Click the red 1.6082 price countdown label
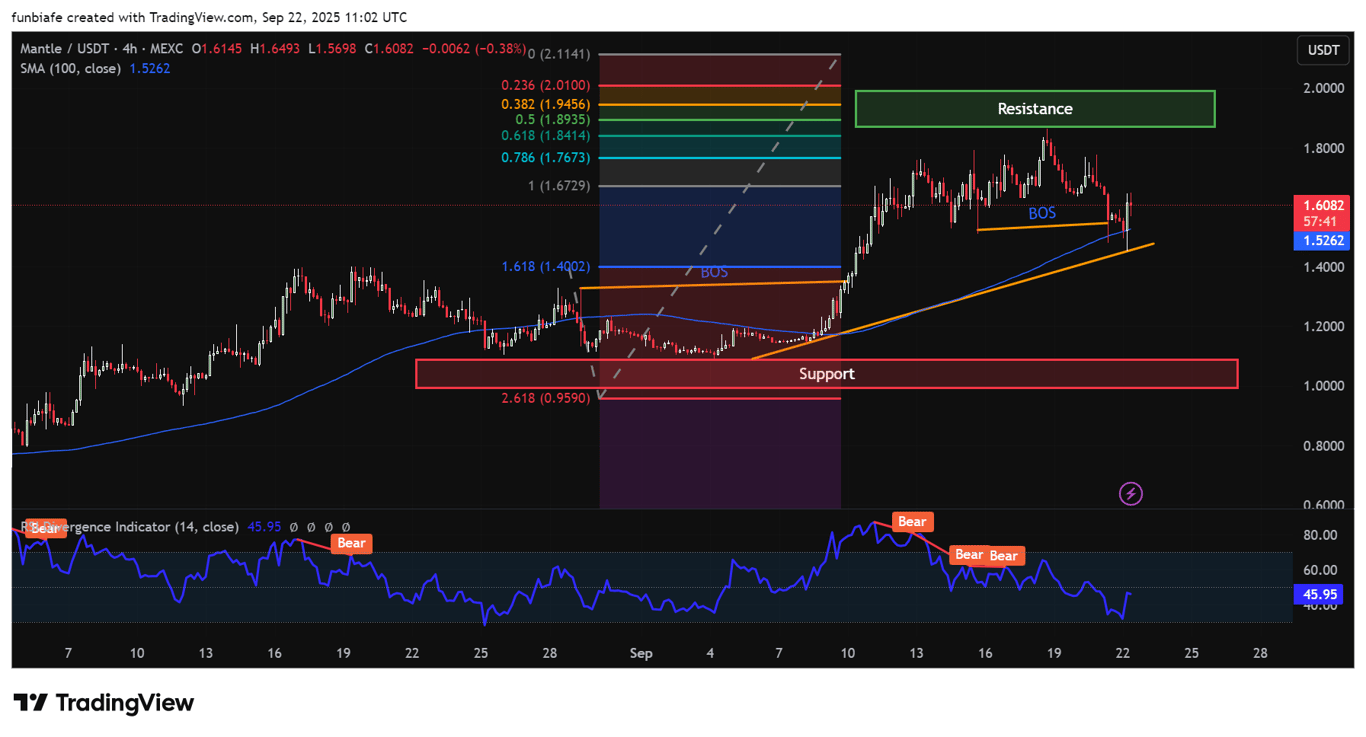 (1322, 212)
